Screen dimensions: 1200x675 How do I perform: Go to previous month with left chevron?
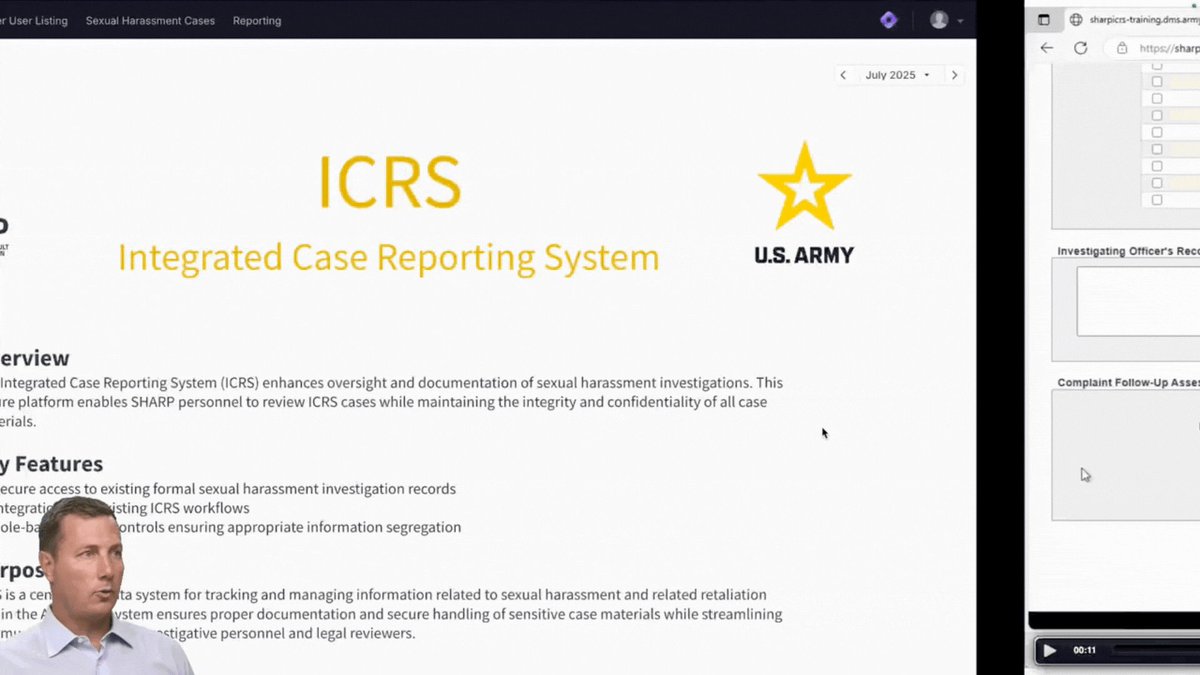pyautogui.click(x=843, y=75)
